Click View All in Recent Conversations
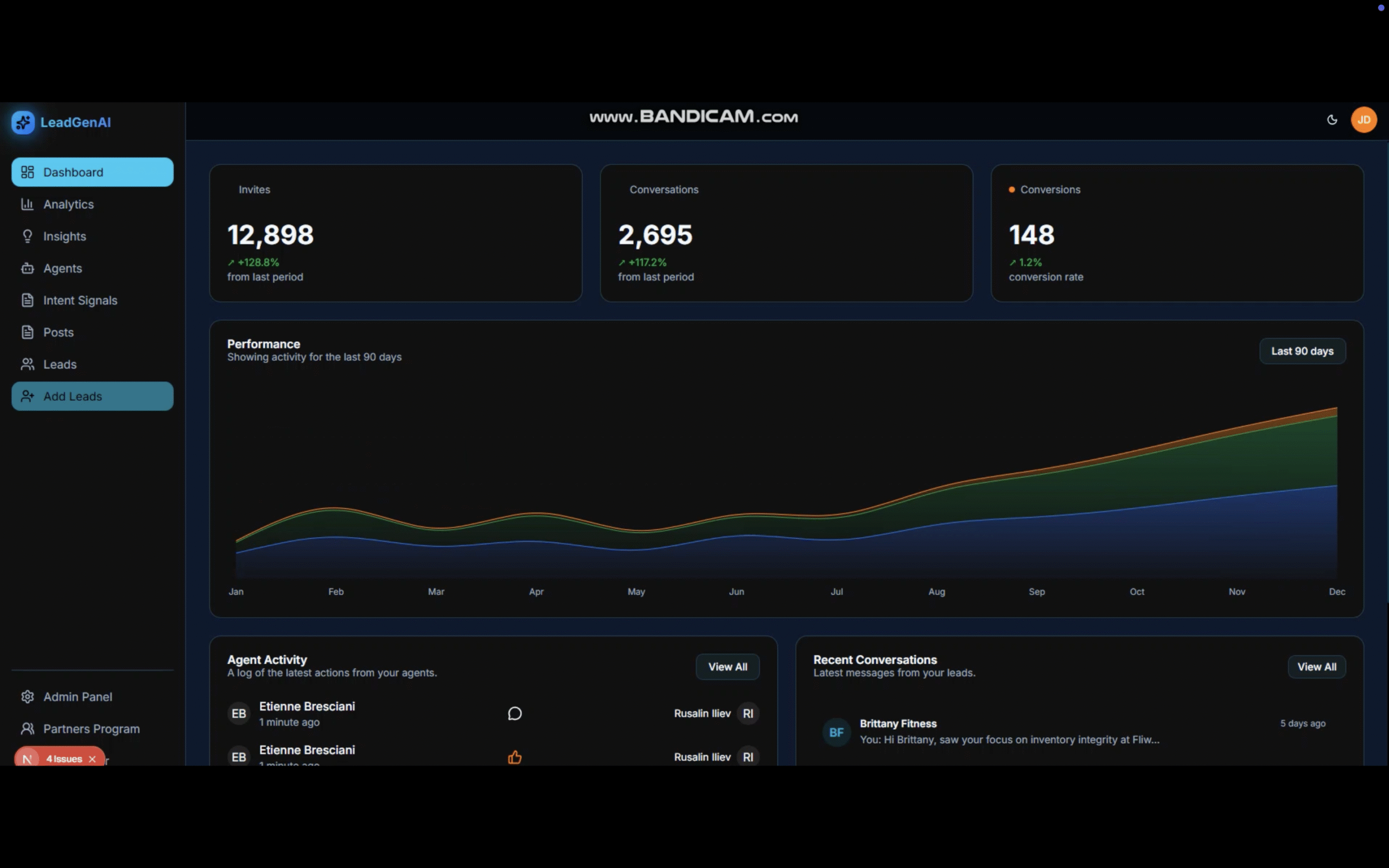1389x868 pixels. click(1316, 667)
